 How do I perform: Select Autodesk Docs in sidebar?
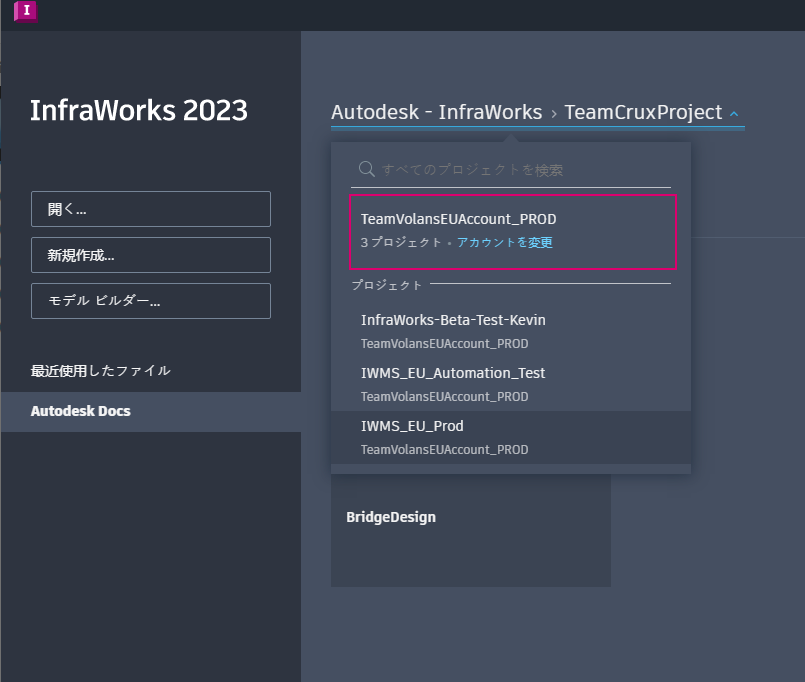tap(151, 411)
